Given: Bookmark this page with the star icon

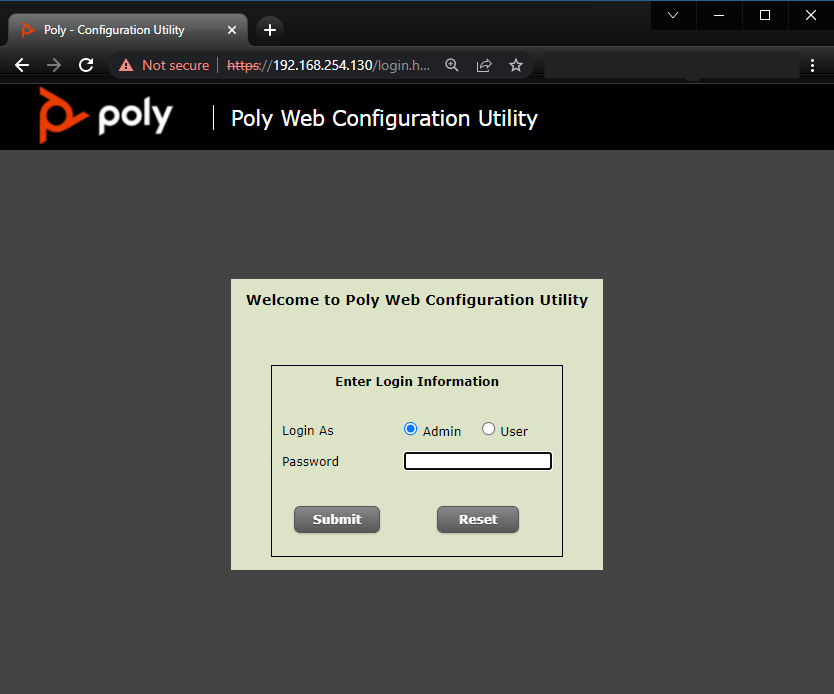Looking at the screenshot, I should pos(516,65).
